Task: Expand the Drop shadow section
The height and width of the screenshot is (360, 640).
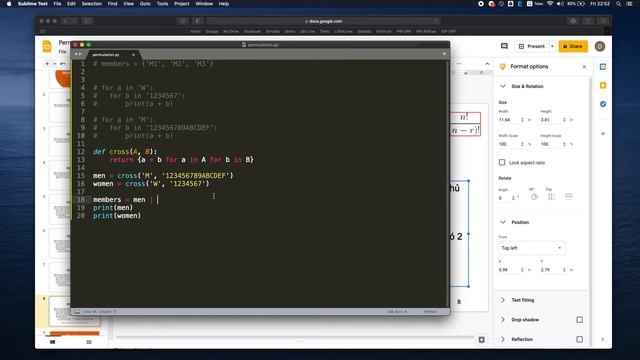Action: click(x=503, y=320)
